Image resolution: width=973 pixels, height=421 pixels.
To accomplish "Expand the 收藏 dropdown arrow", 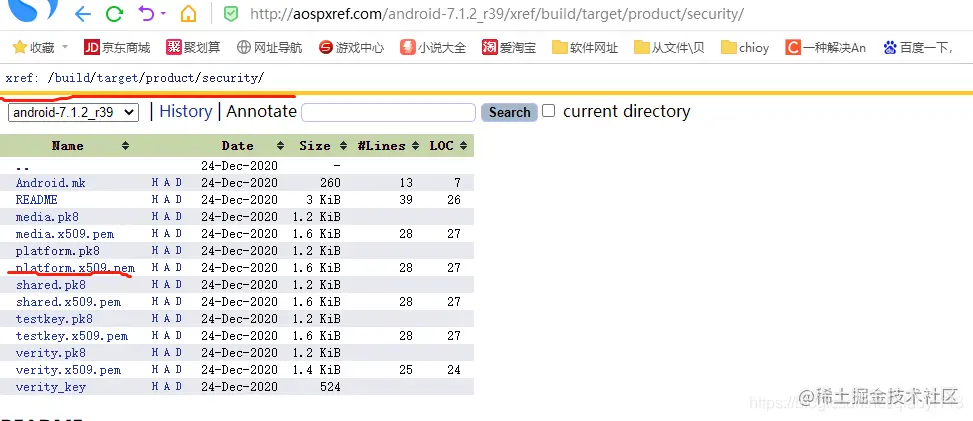I will pyautogui.click(x=65, y=47).
